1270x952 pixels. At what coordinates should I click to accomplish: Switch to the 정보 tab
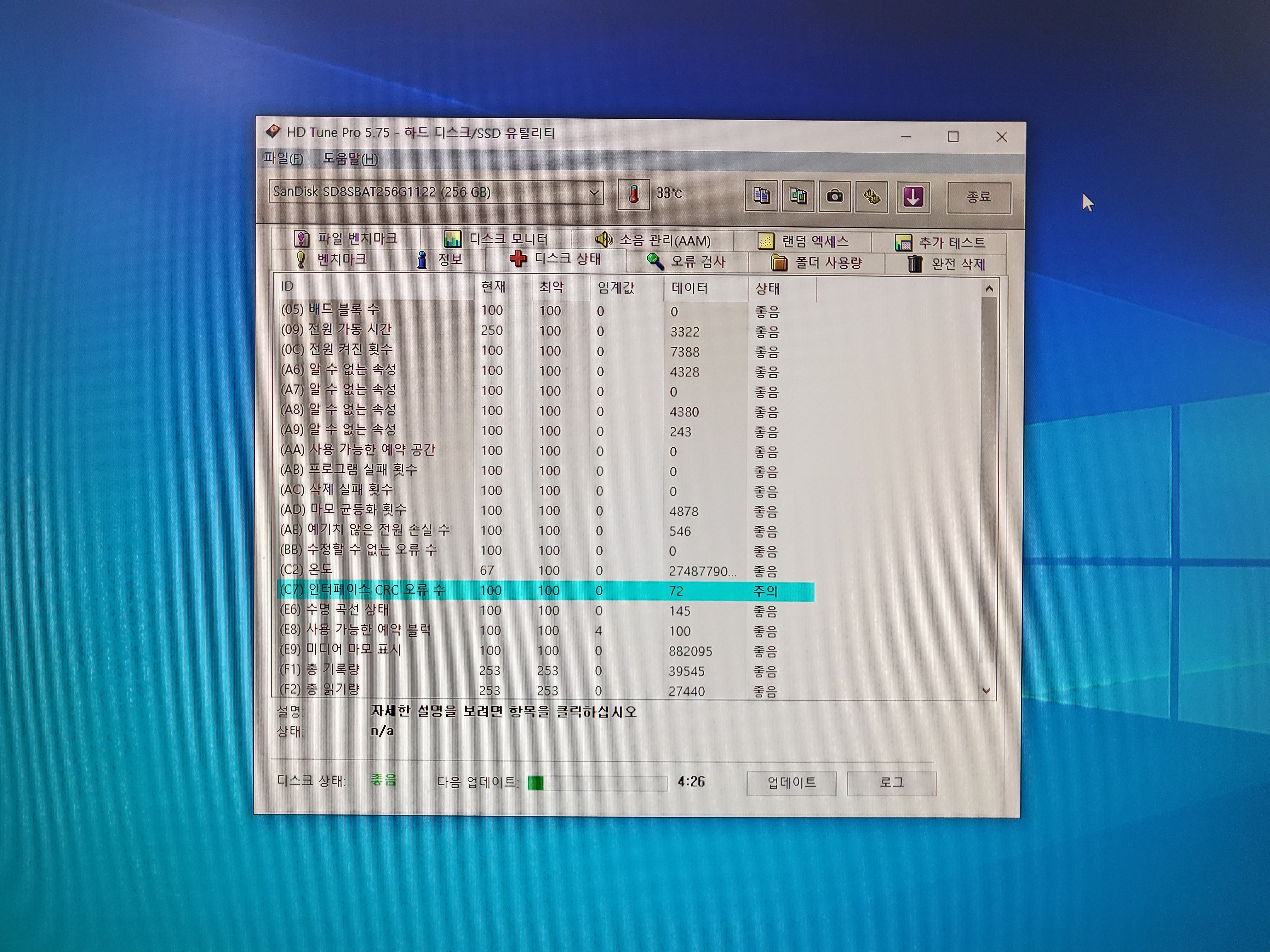click(x=439, y=260)
